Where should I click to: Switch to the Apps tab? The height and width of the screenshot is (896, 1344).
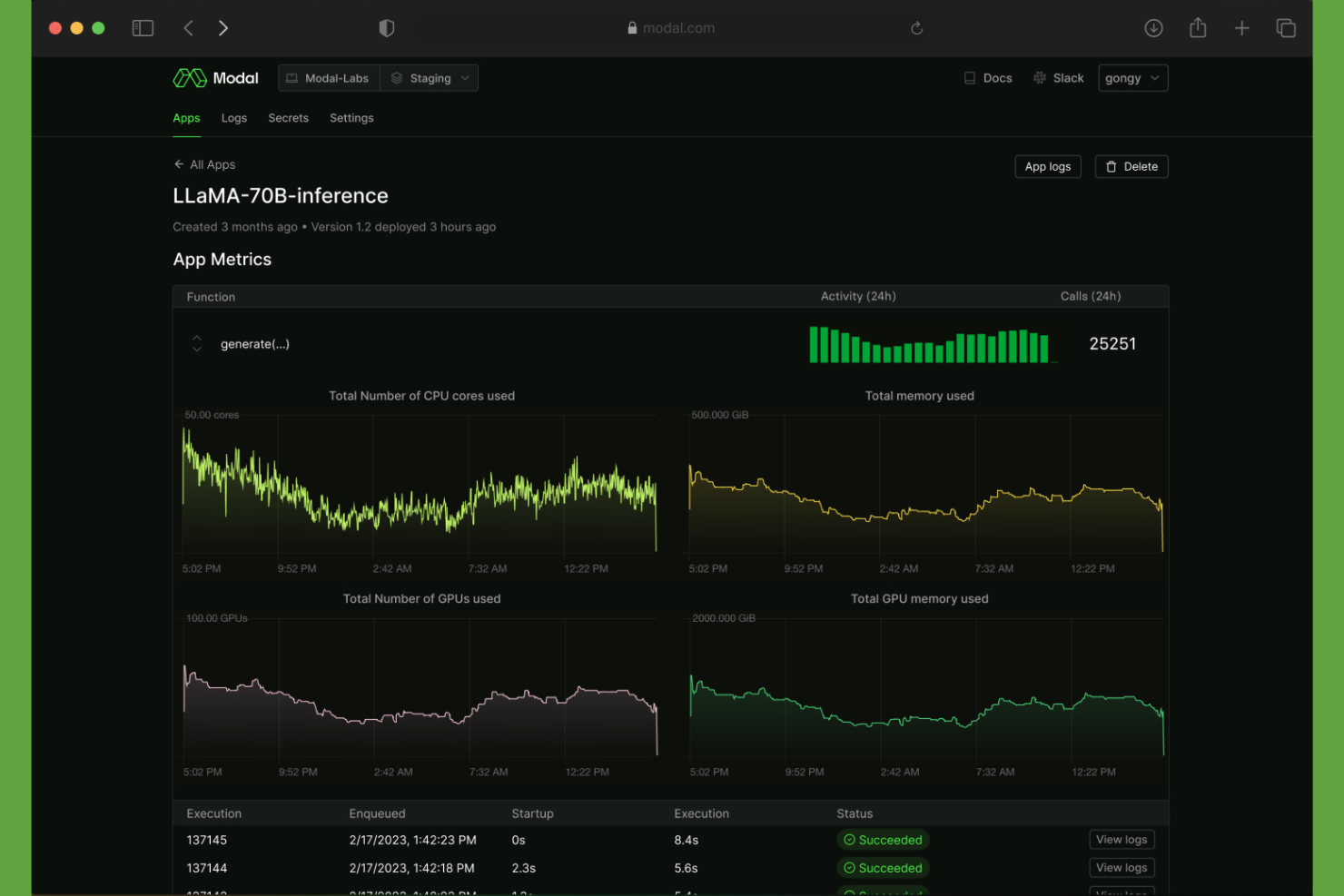pos(186,118)
